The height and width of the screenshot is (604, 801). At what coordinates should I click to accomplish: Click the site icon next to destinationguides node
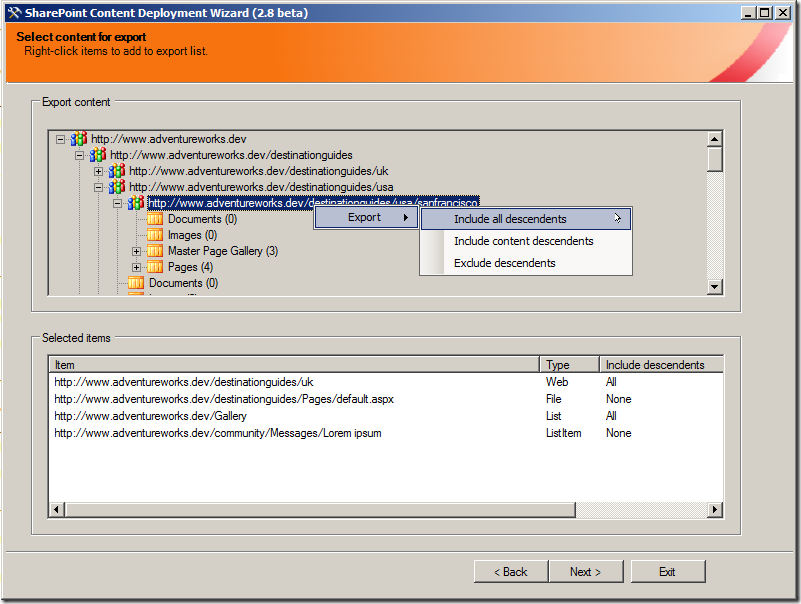(x=98, y=154)
